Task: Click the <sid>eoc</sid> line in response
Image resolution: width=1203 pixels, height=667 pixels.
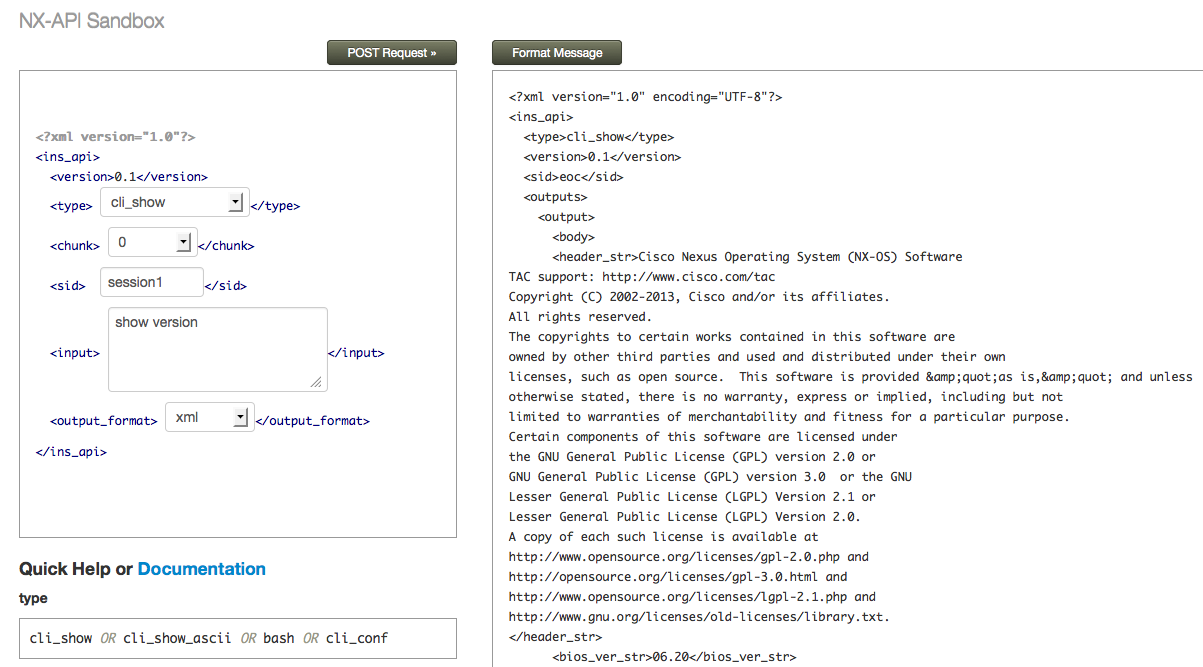Action: pos(574,177)
